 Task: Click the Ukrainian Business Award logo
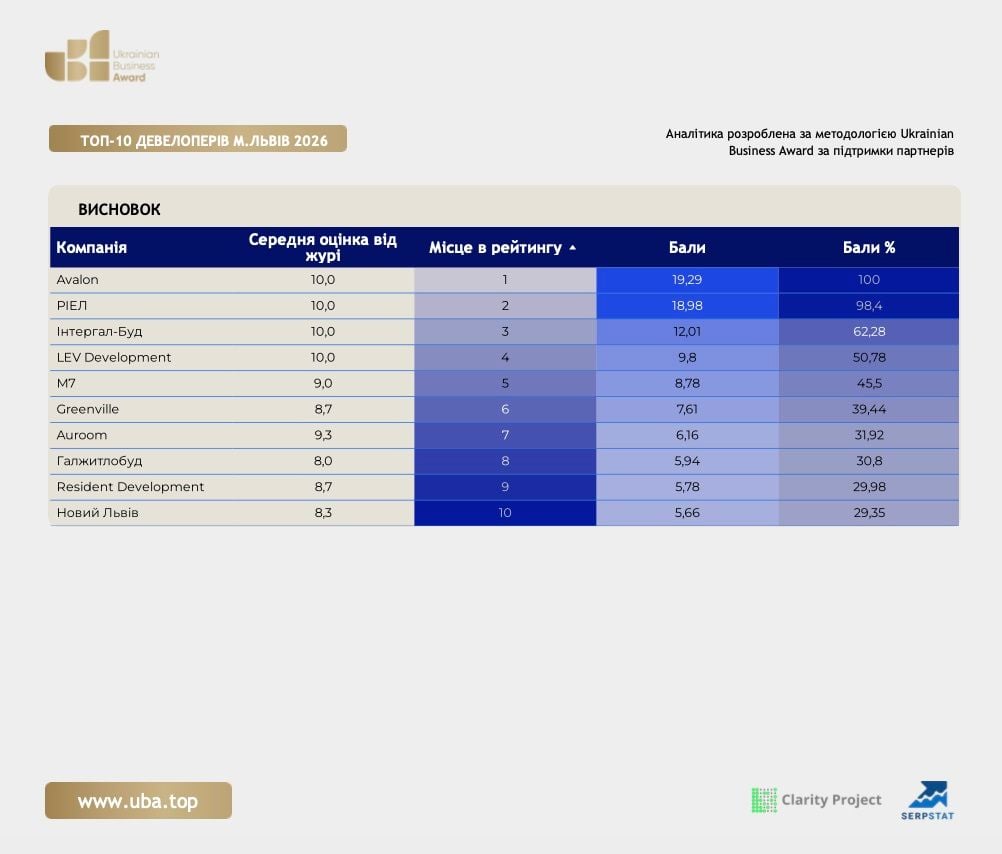(102, 56)
